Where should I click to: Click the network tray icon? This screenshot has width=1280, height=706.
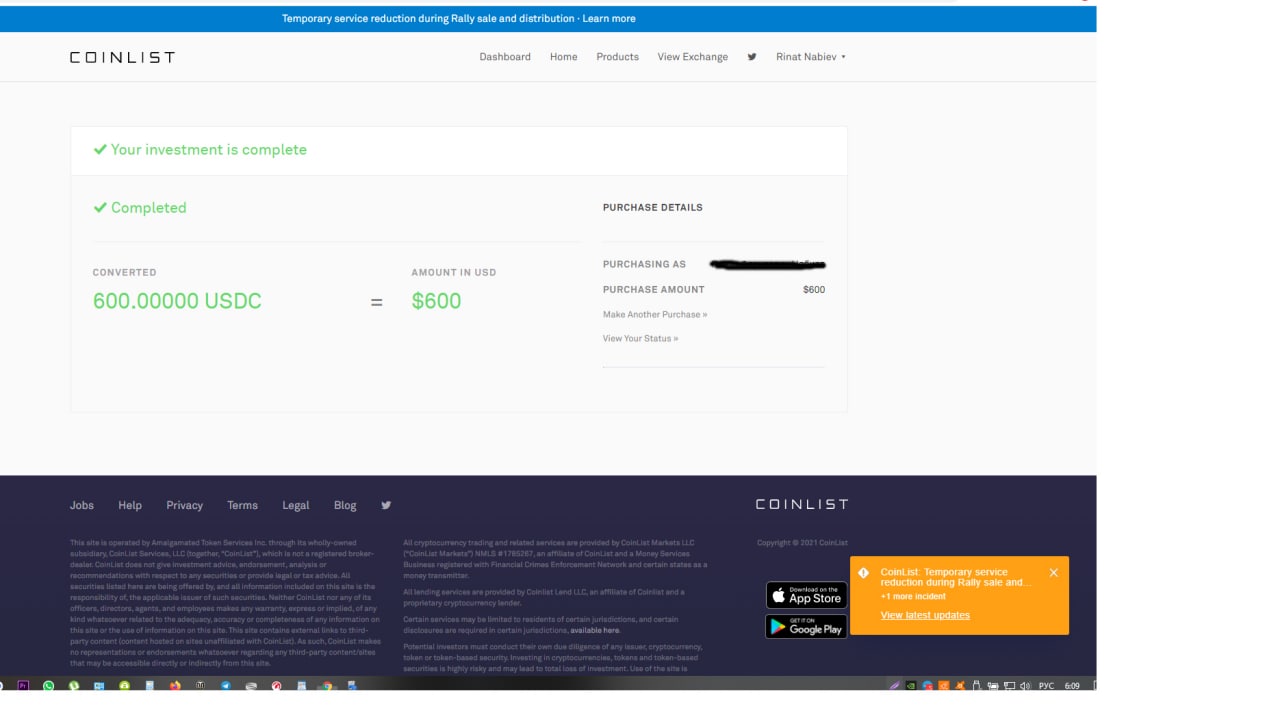click(1010, 686)
